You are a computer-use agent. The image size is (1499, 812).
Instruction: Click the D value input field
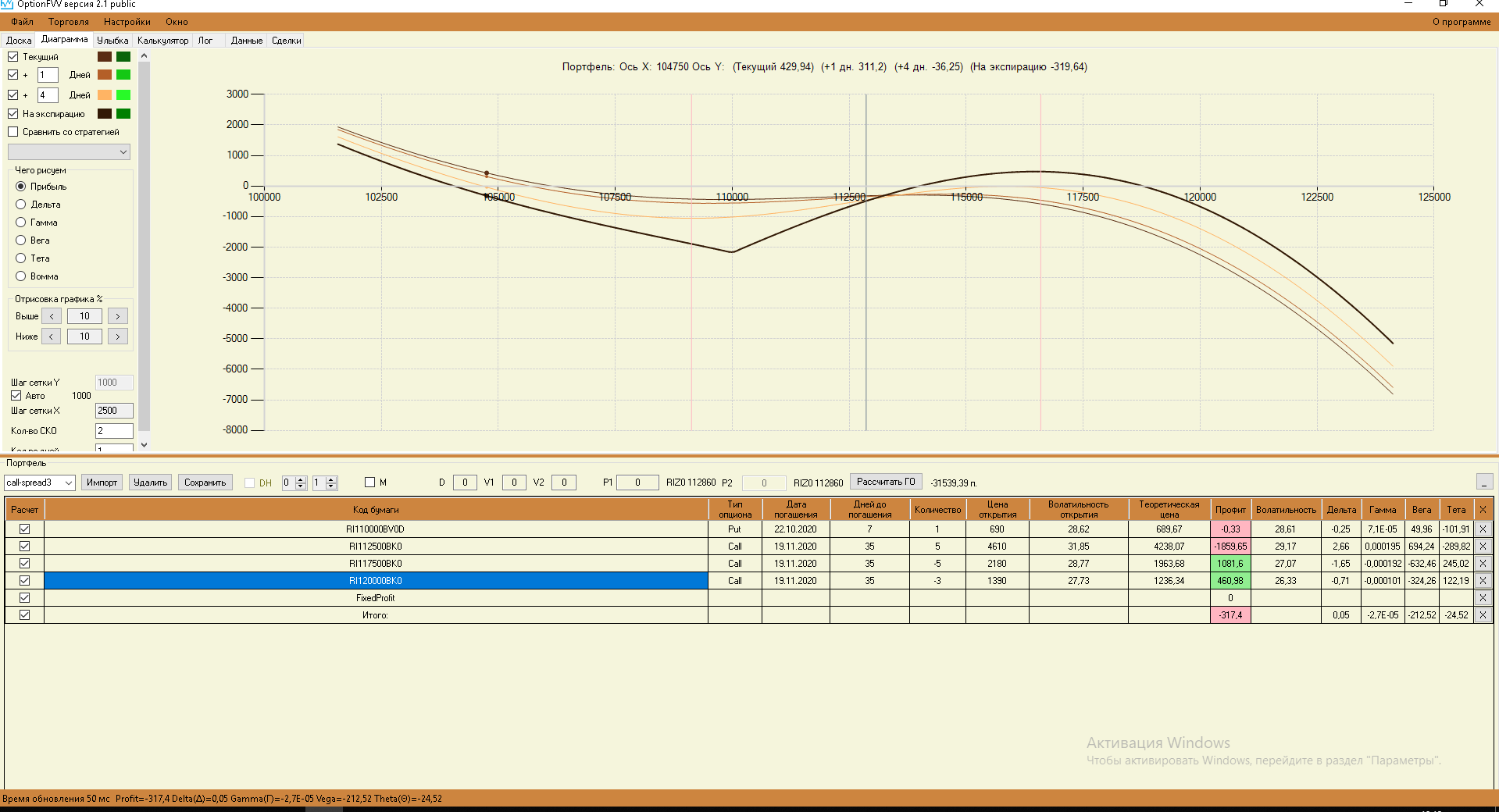(465, 483)
